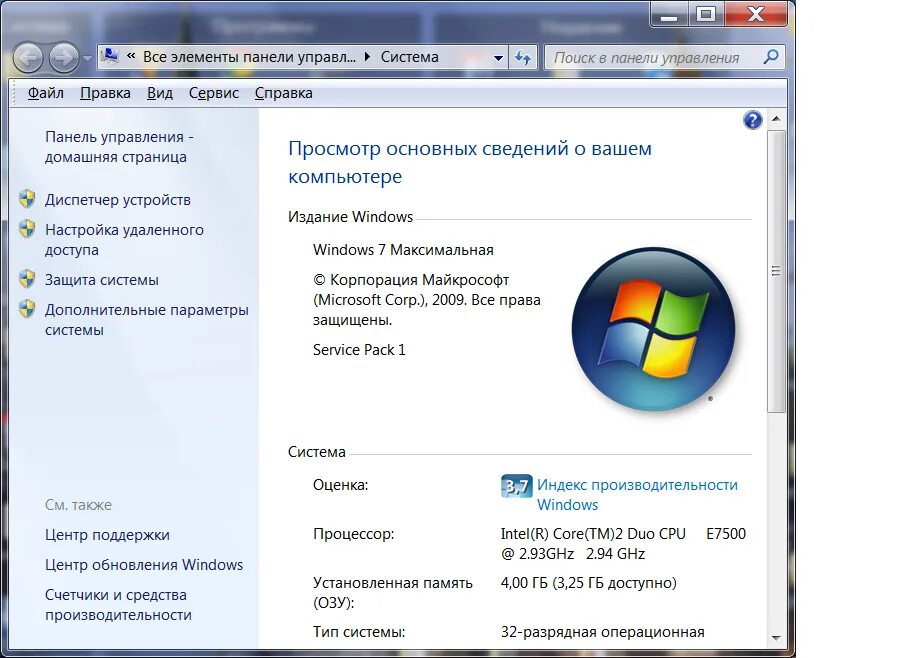Open the 'Сервис' menu
The image size is (900, 658).
point(214,93)
